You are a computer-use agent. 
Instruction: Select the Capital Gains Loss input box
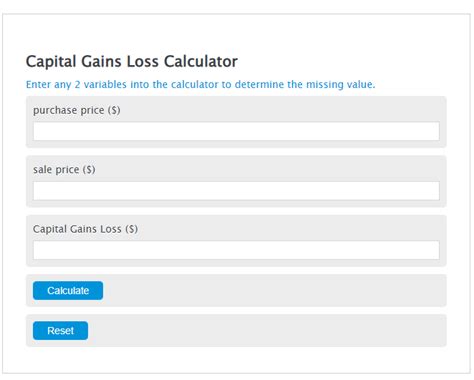236,250
